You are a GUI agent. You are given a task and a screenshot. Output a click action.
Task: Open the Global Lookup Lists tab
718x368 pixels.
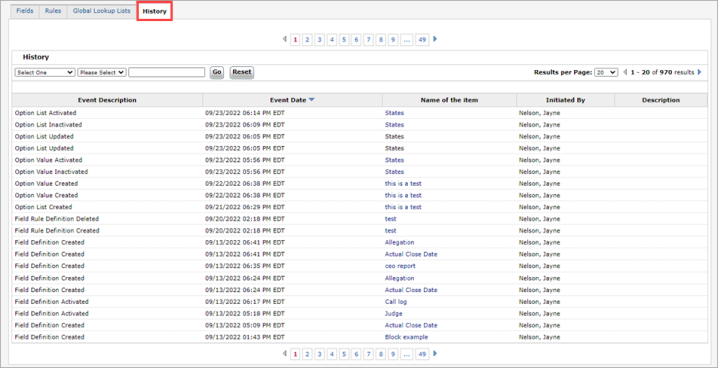102,11
